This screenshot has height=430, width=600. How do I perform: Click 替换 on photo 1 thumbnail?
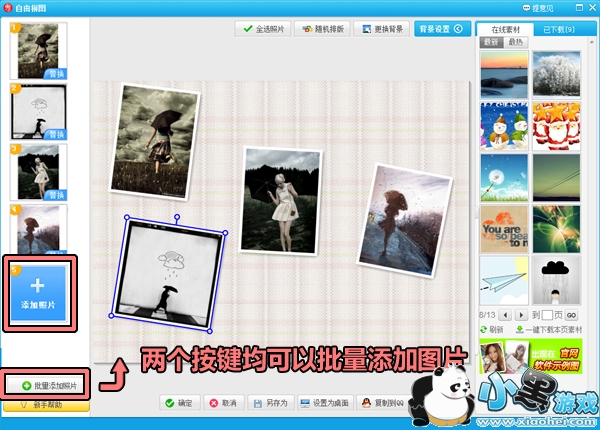point(56,73)
